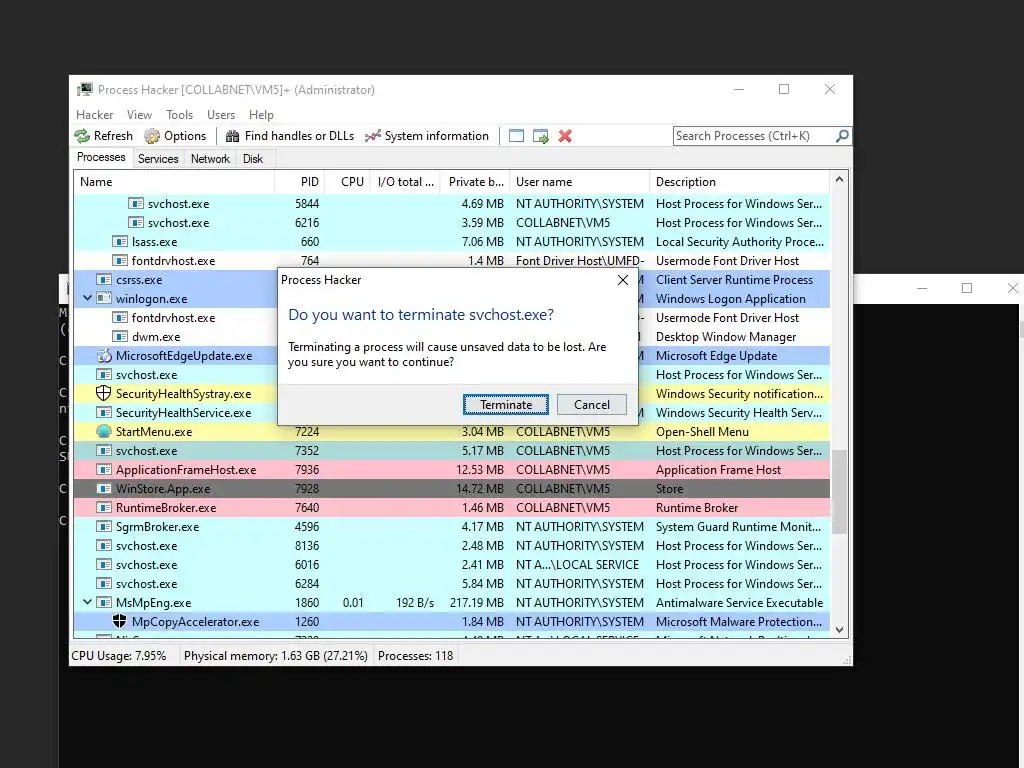Select the svchost.exe row with PID 7352
Screen dimensions: 1024x768
click(452, 451)
